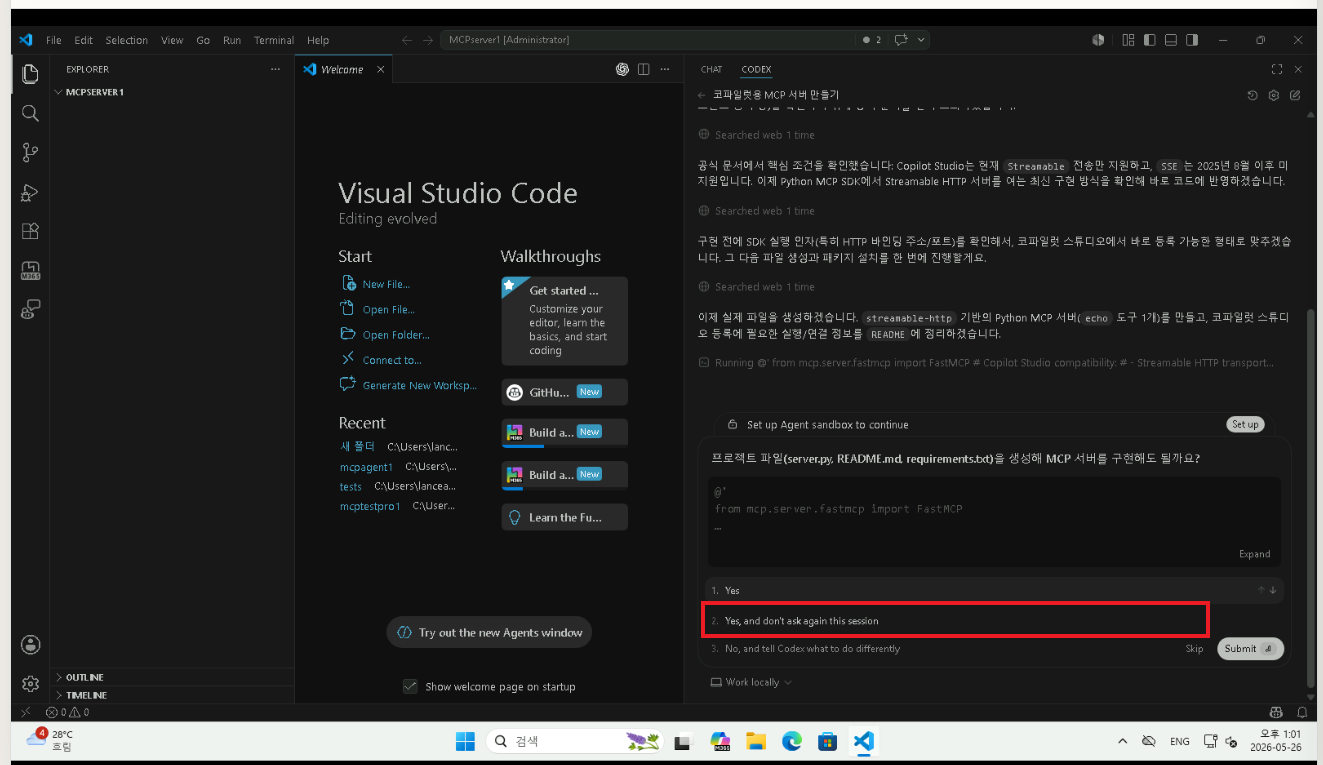
Task: Click Set up for Agent sandbox
Action: pyautogui.click(x=1245, y=424)
